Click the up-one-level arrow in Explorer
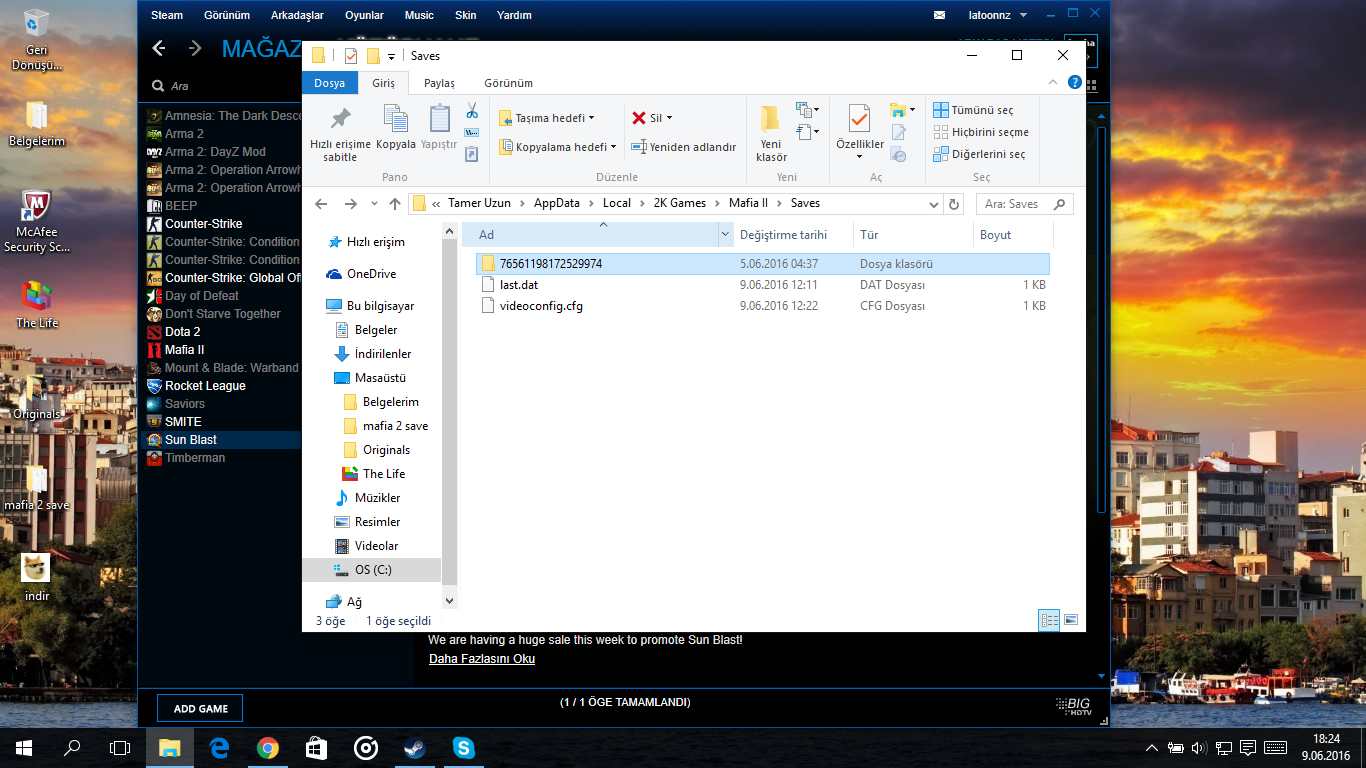The height and width of the screenshot is (768, 1366). click(x=395, y=204)
